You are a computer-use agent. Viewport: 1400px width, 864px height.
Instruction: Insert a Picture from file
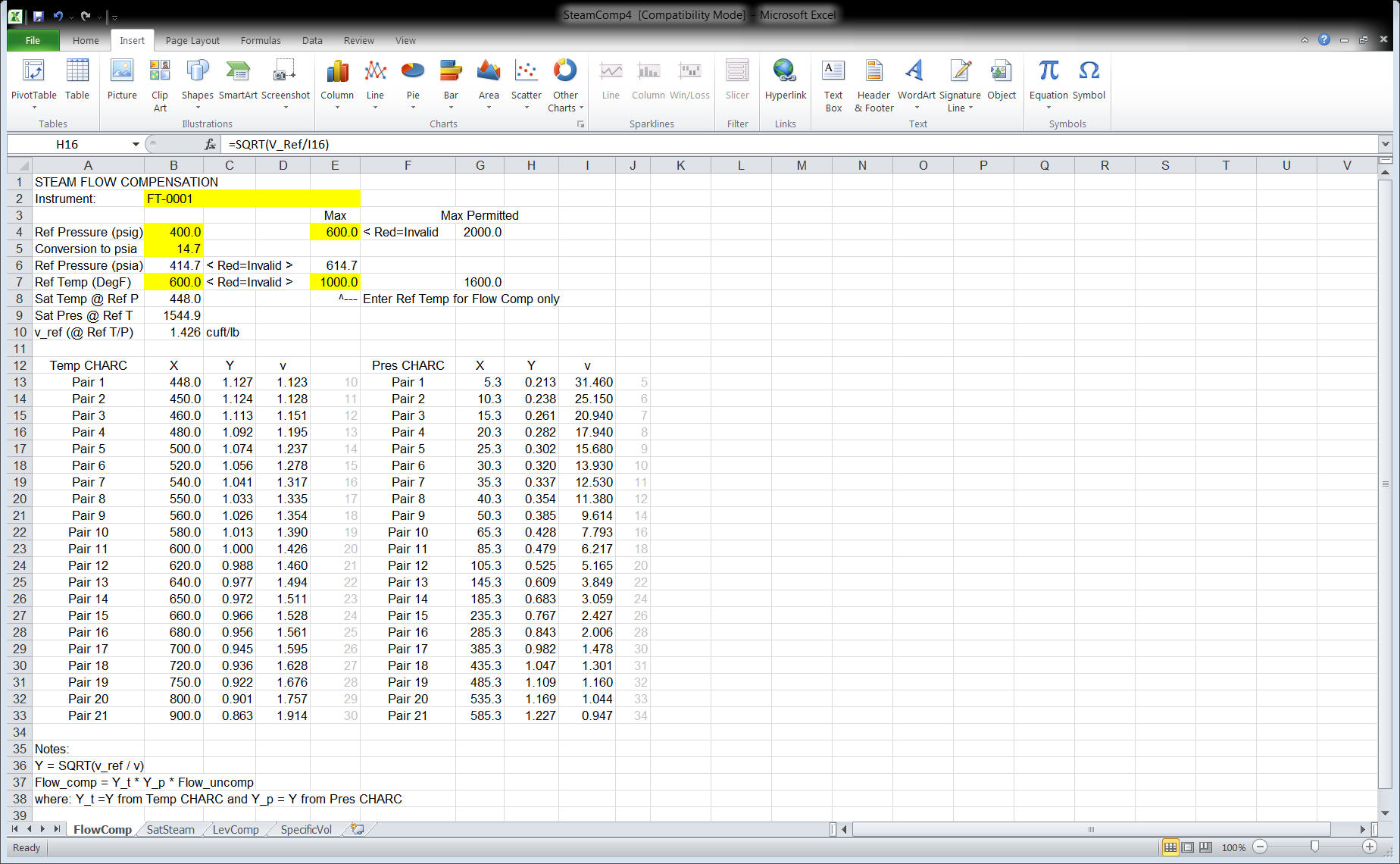(122, 80)
